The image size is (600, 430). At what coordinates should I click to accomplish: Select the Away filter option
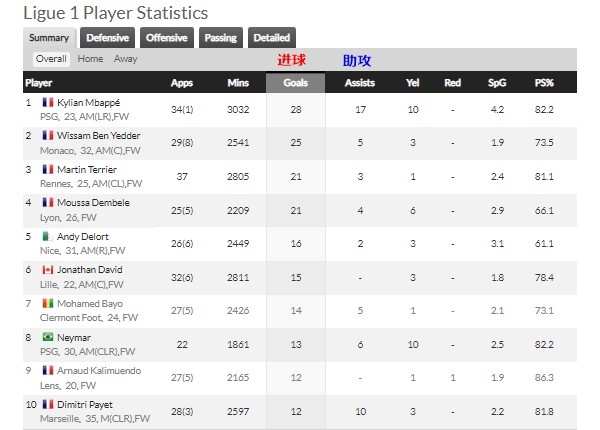[x=125, y=59]
